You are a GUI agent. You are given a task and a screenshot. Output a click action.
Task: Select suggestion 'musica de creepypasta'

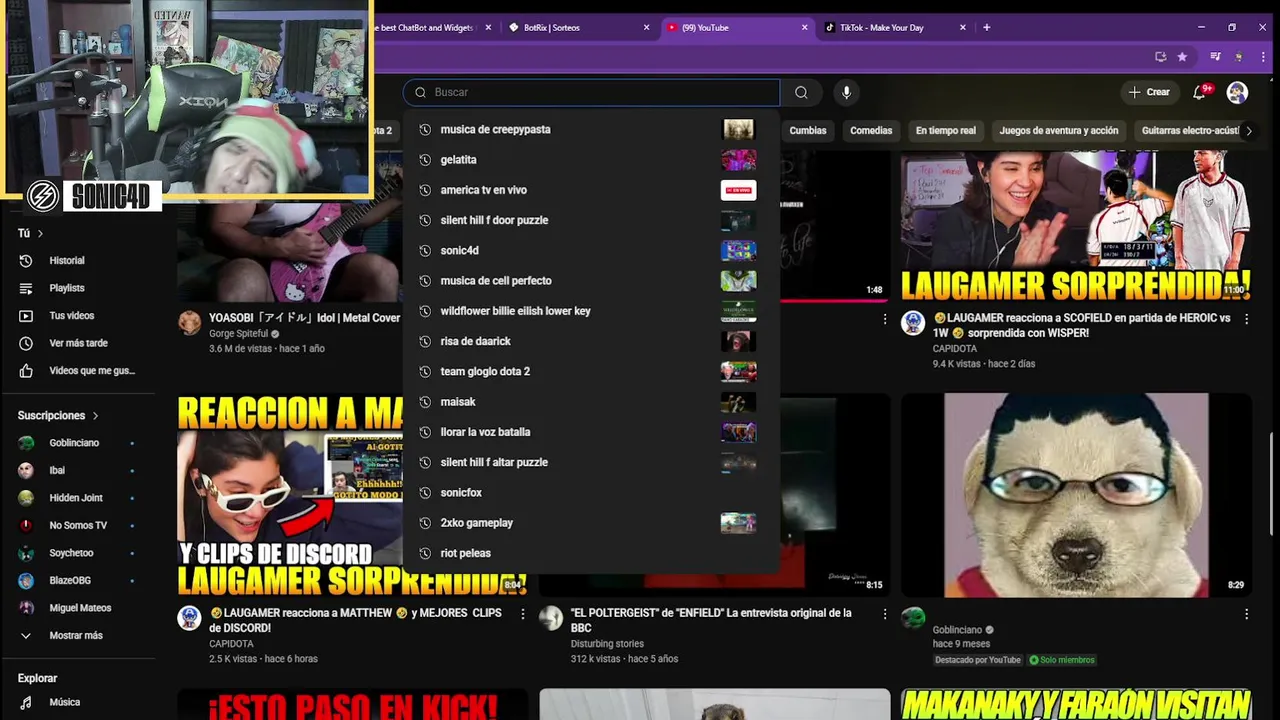pyautogui.click(x=590, y=129)
